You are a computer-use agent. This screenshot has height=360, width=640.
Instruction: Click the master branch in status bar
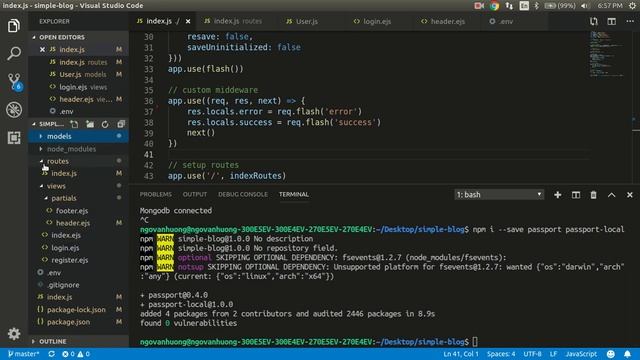point(24,354)
